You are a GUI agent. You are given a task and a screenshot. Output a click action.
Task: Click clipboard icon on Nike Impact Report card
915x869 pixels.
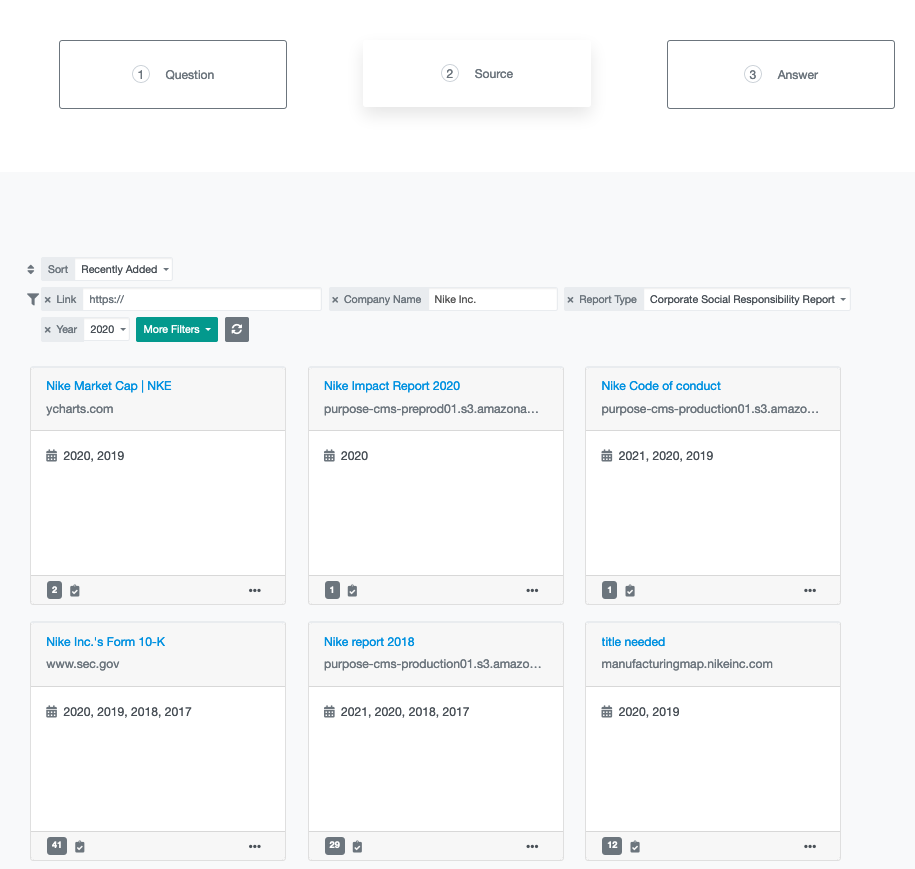pos(352,591)
